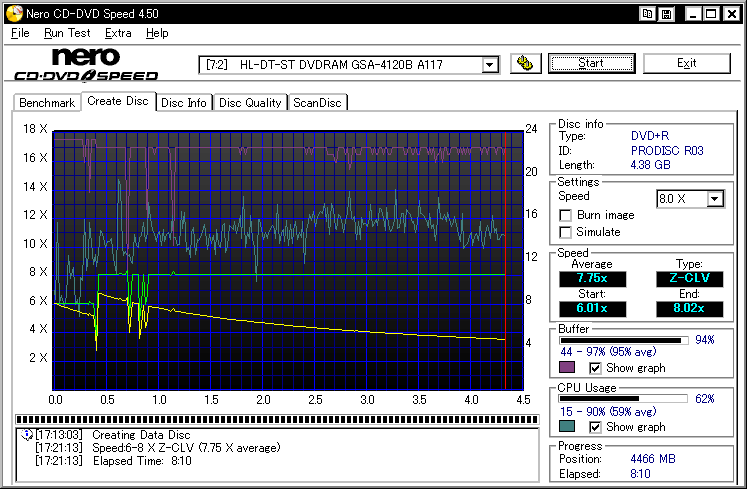Viewport: 747px width, 489px height.
Task: Enable the Burn image checkbox
Action: (x=566, y=215)
